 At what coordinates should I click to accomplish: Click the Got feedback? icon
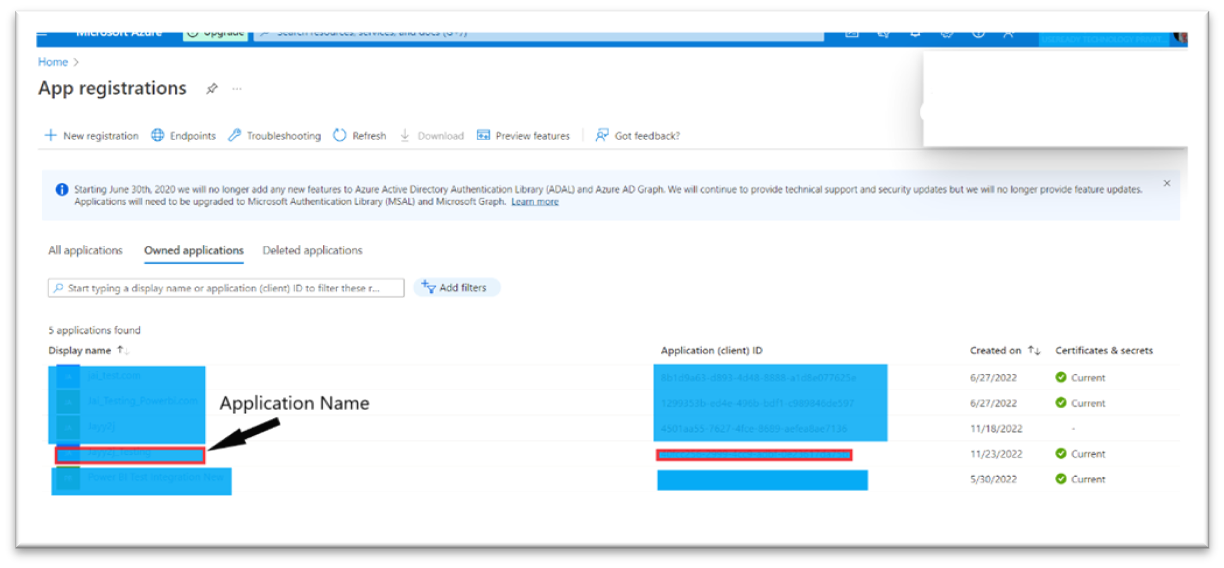click(x=602, y=136)
